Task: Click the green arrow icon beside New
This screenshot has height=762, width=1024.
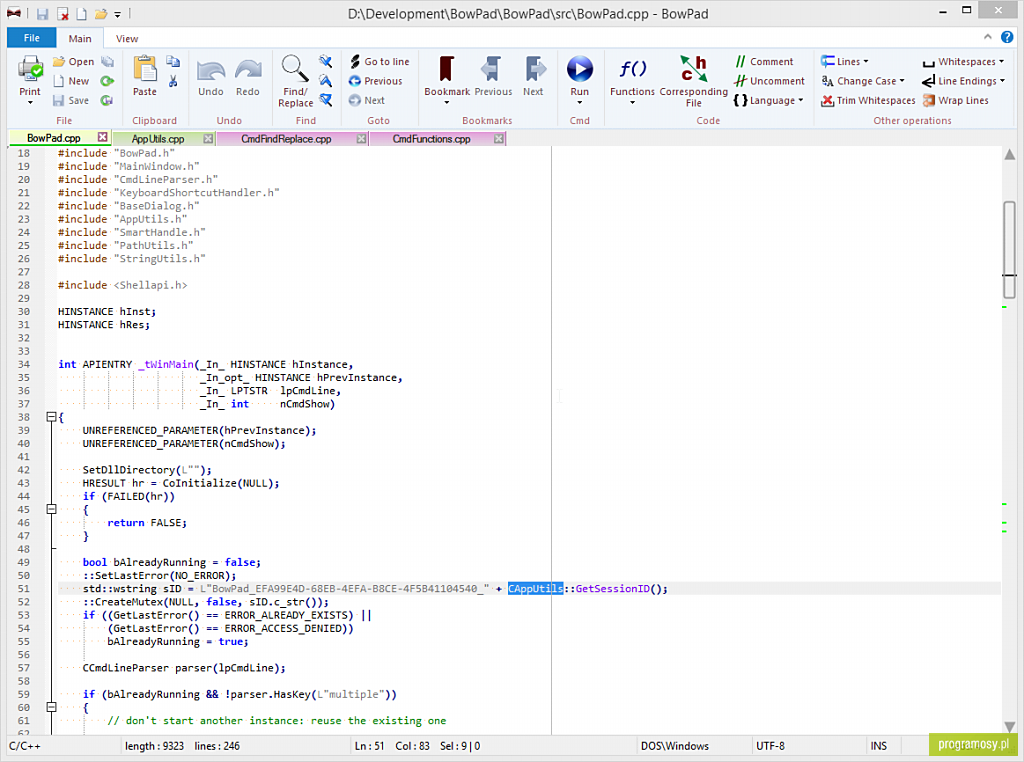Action: (x=108, y=81)
